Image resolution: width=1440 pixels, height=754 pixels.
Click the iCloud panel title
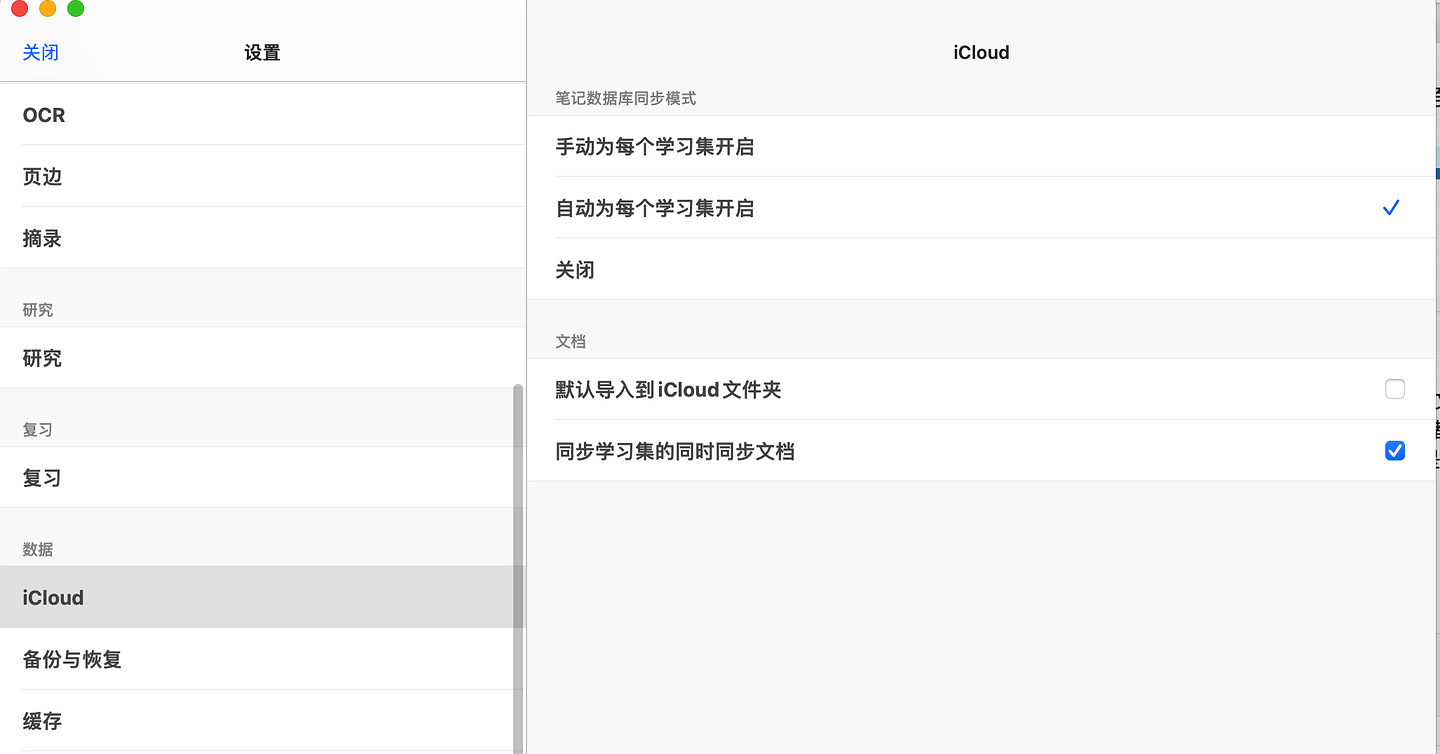981,53
